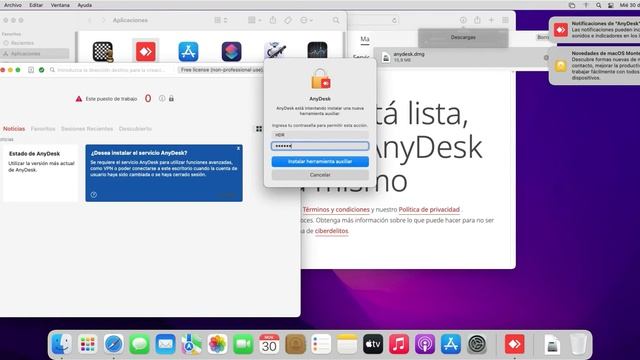Screen dimensions: 640x360
Task: Click the info icon next to the workstation ID
Action: point(162,98)
